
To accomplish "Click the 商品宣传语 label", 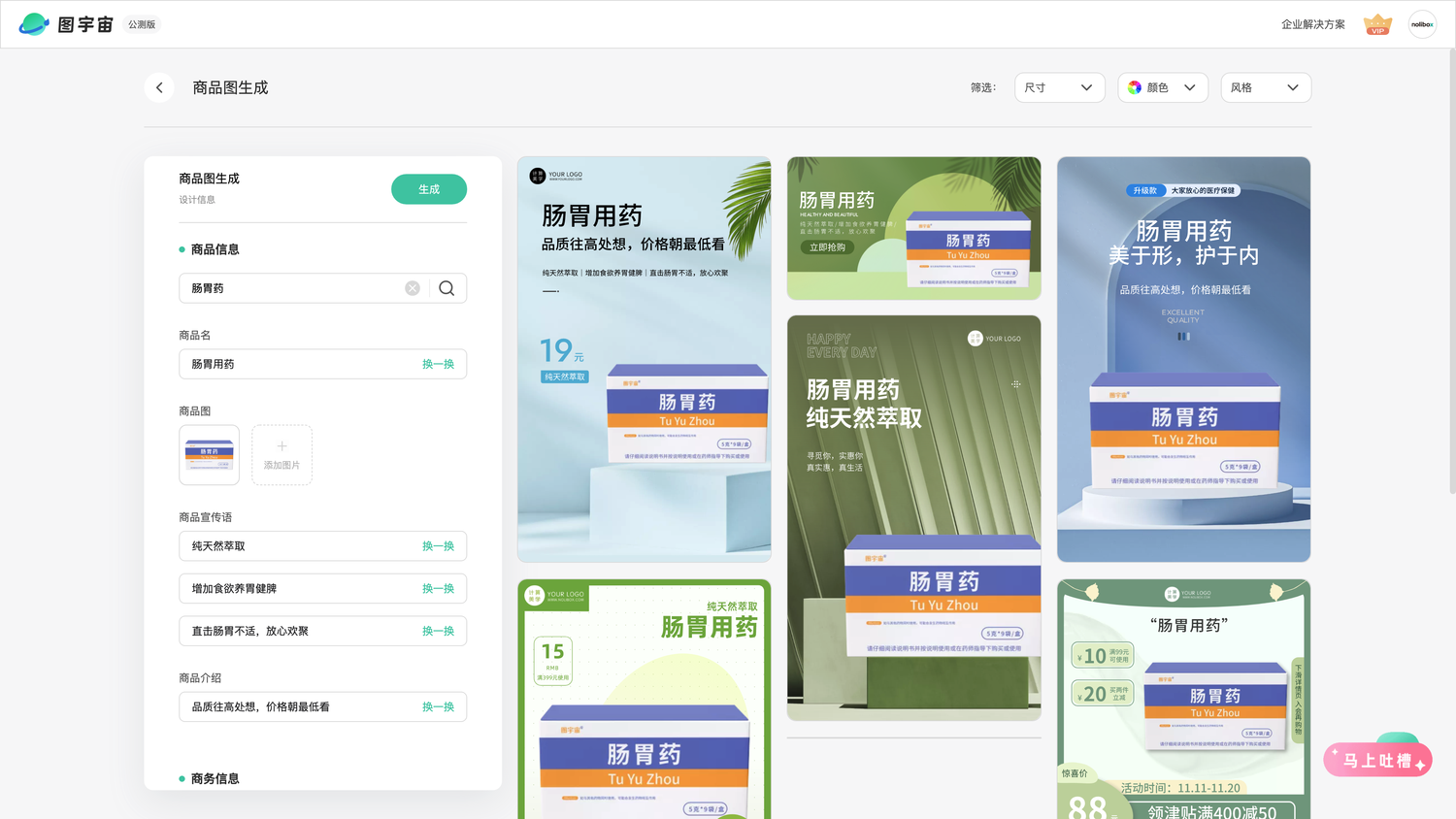I will tap(205, 517).
